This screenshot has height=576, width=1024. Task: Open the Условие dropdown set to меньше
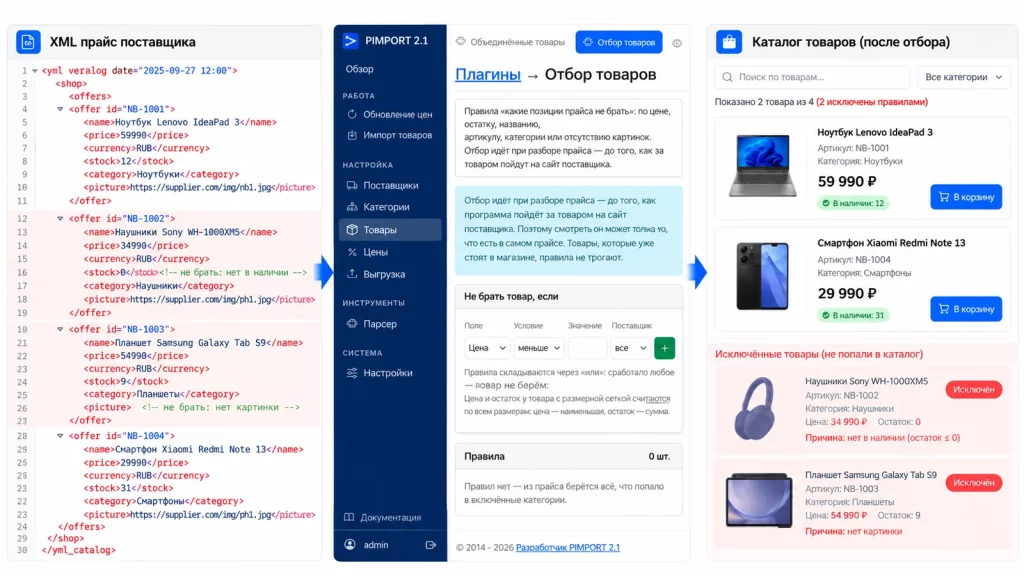click(x=539, y=348)
